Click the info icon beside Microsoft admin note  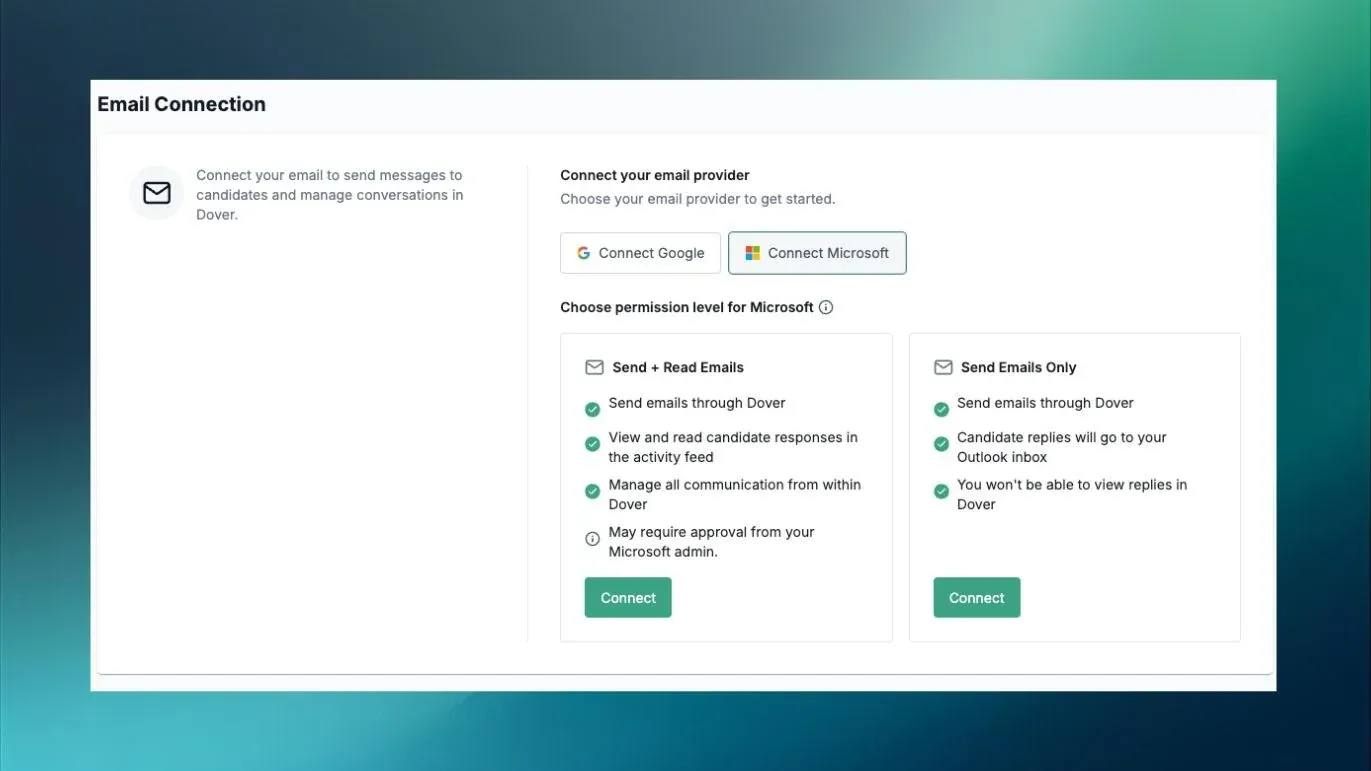point(592,539)
